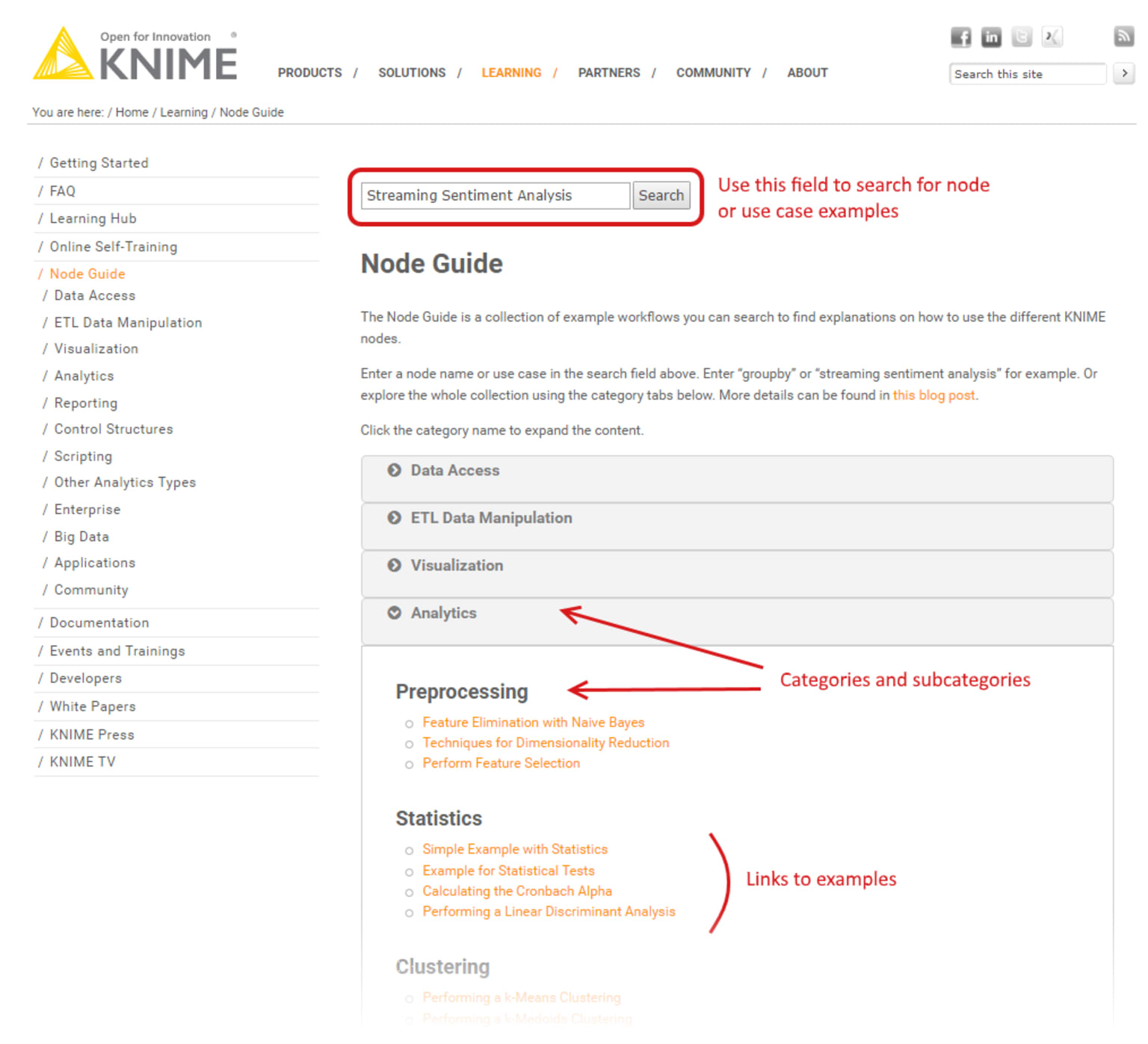Open Events and Trainings in the sidebar

[x=117, y=652]
